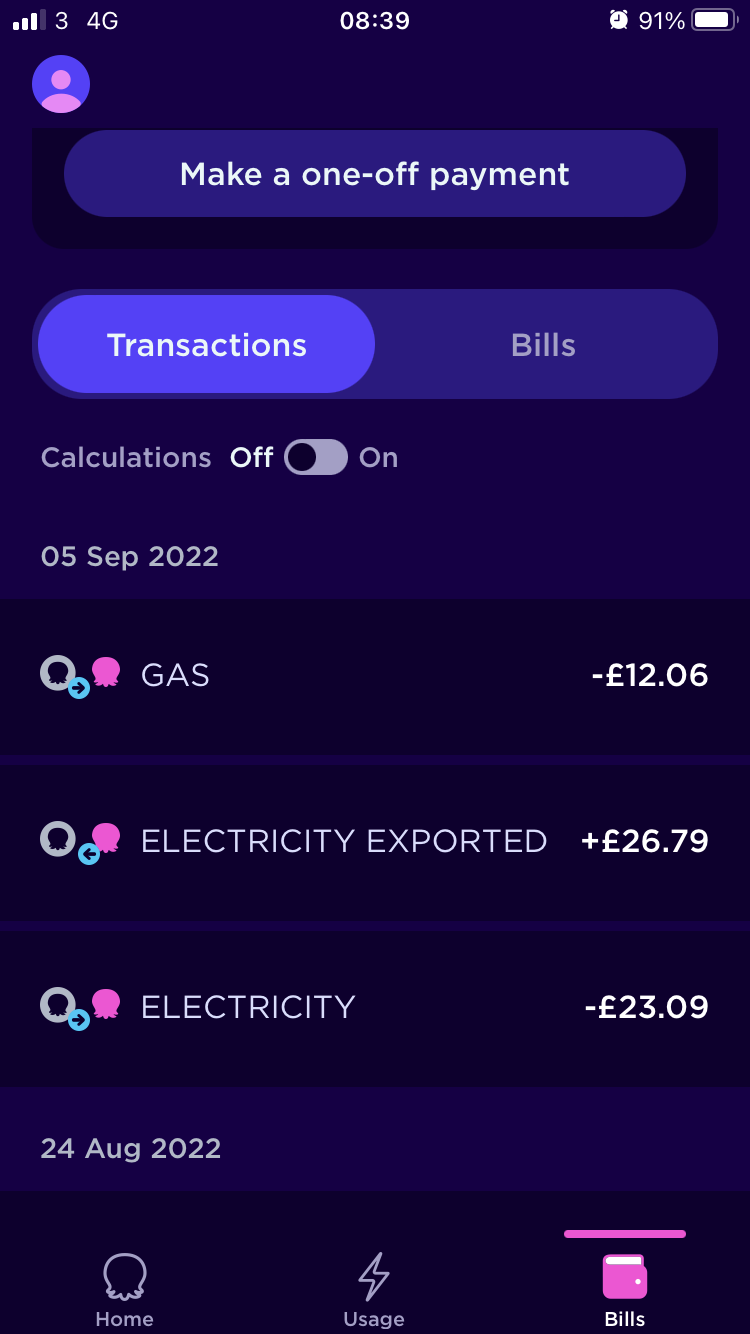The image size is (750, 1334).
Task: Switch to the Transactions tab
Action: [207, 345]
